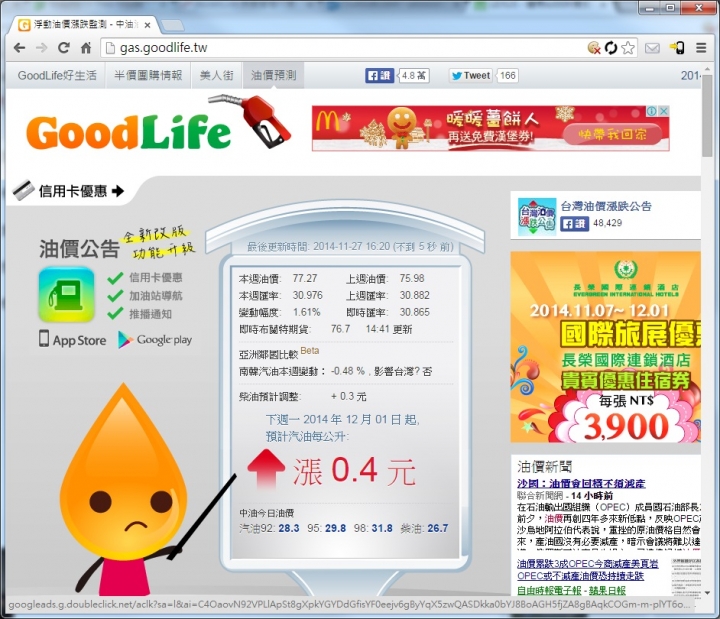This screenshot has height=619, width=720.
Task: Open the Chrome hamburger menu
Action: [x=701, y=48]
